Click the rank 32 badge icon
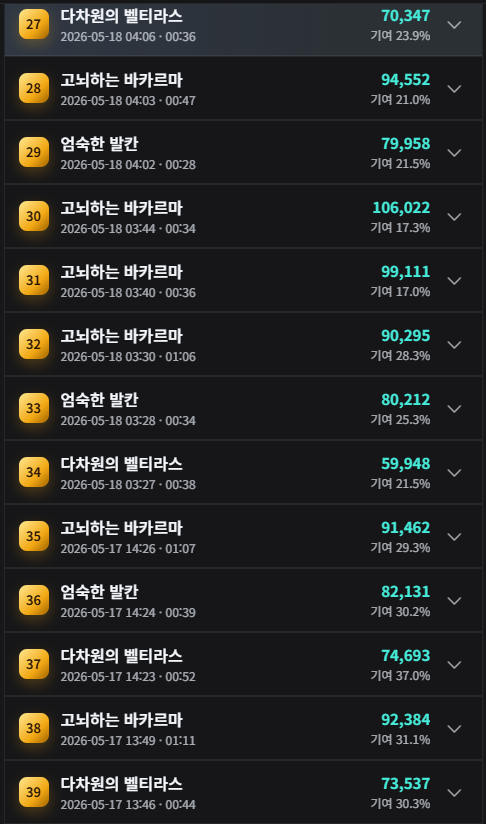This screenshot has width=486, height=824. click(34, 344)
